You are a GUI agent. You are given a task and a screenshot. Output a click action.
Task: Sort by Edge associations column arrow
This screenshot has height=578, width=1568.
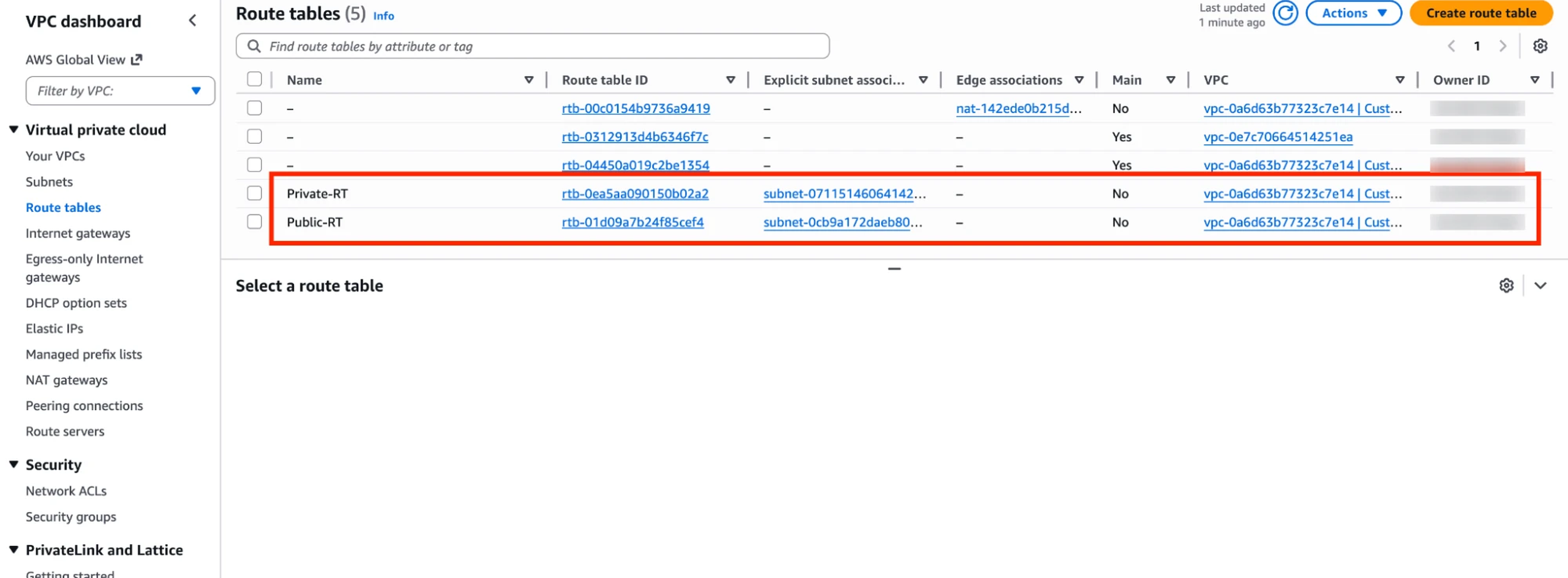tap(1079, 80)
